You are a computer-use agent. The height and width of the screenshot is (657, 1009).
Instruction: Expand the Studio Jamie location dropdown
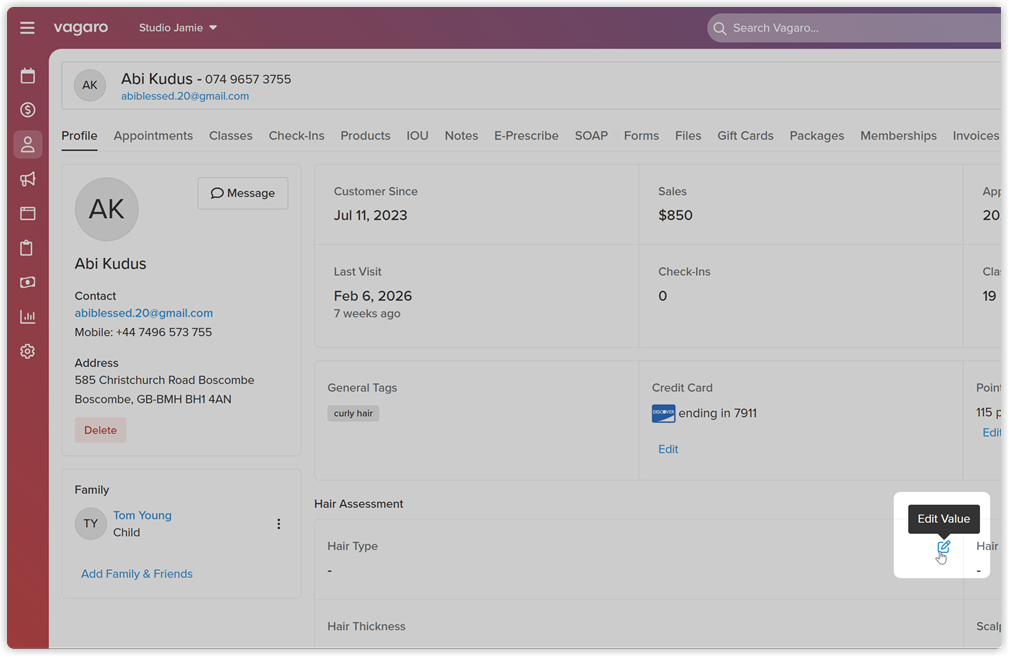click(178, 28)
